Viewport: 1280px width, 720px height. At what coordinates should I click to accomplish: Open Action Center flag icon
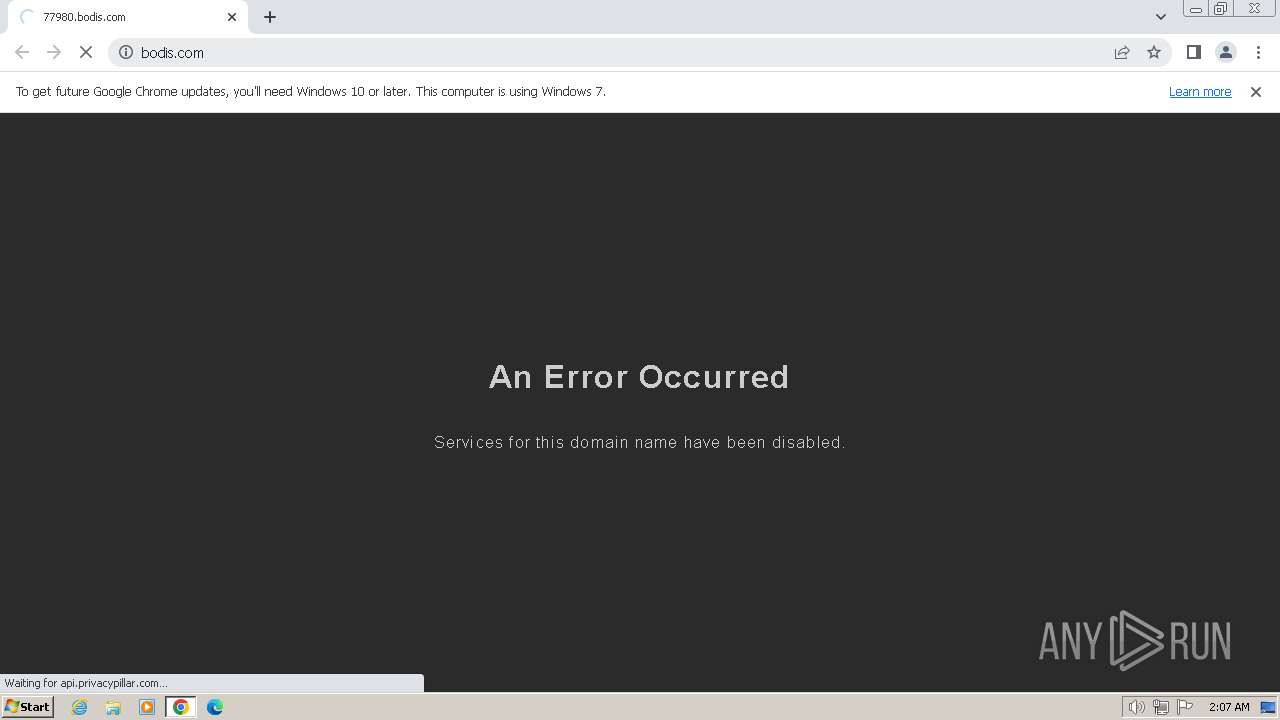click(x=1186, y=707)
